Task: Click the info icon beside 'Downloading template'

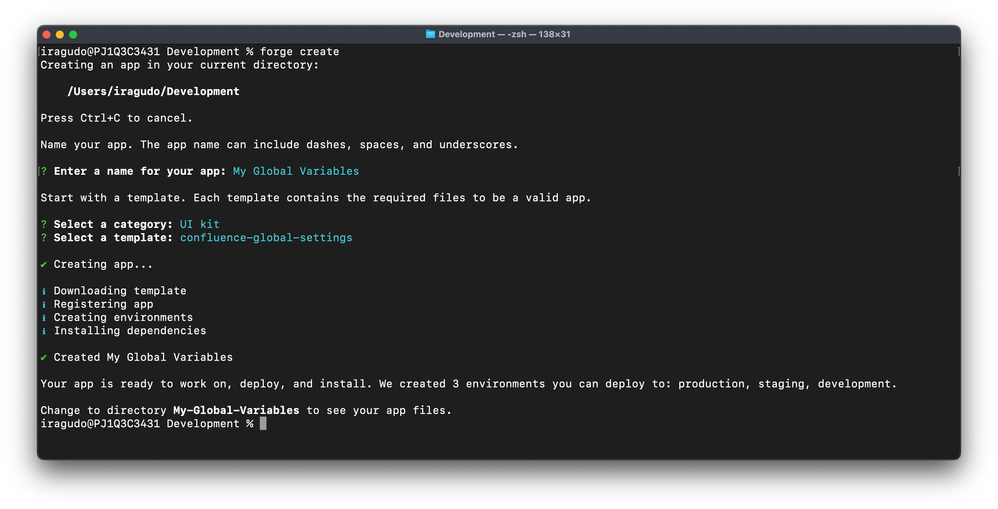Action: (44, 291)
